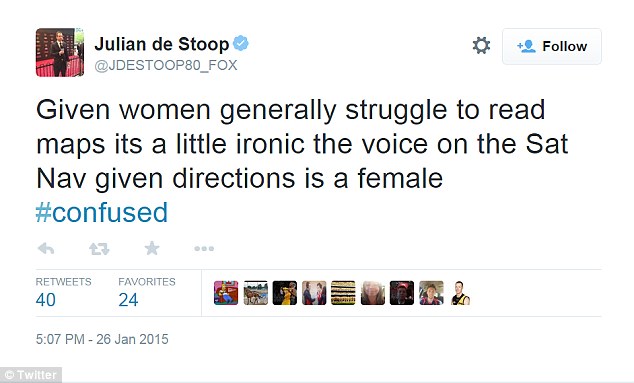Click the horse avatar thumbnail

tap(256, 293)
